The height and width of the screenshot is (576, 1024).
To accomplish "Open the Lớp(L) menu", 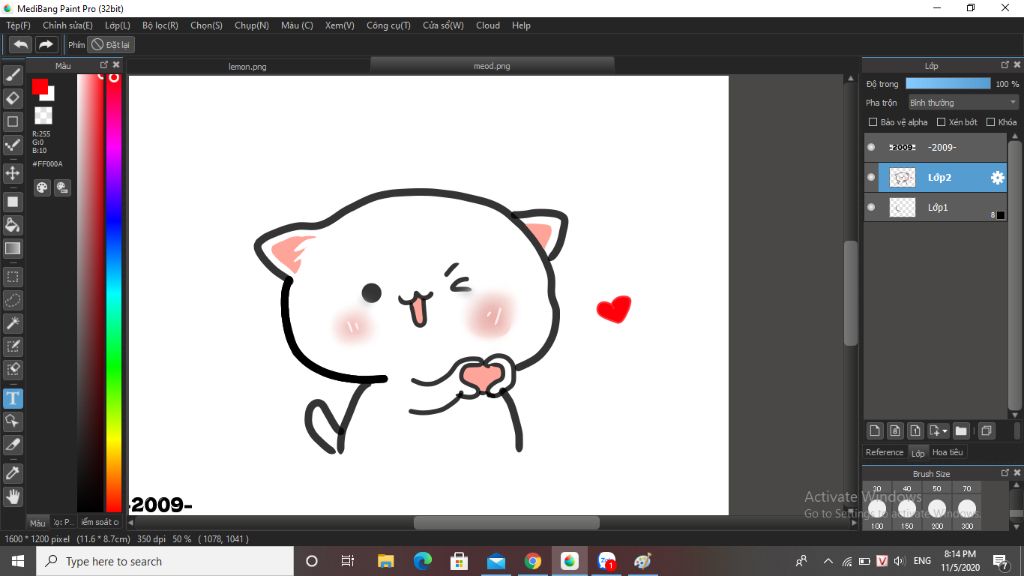I will (118, 25).
